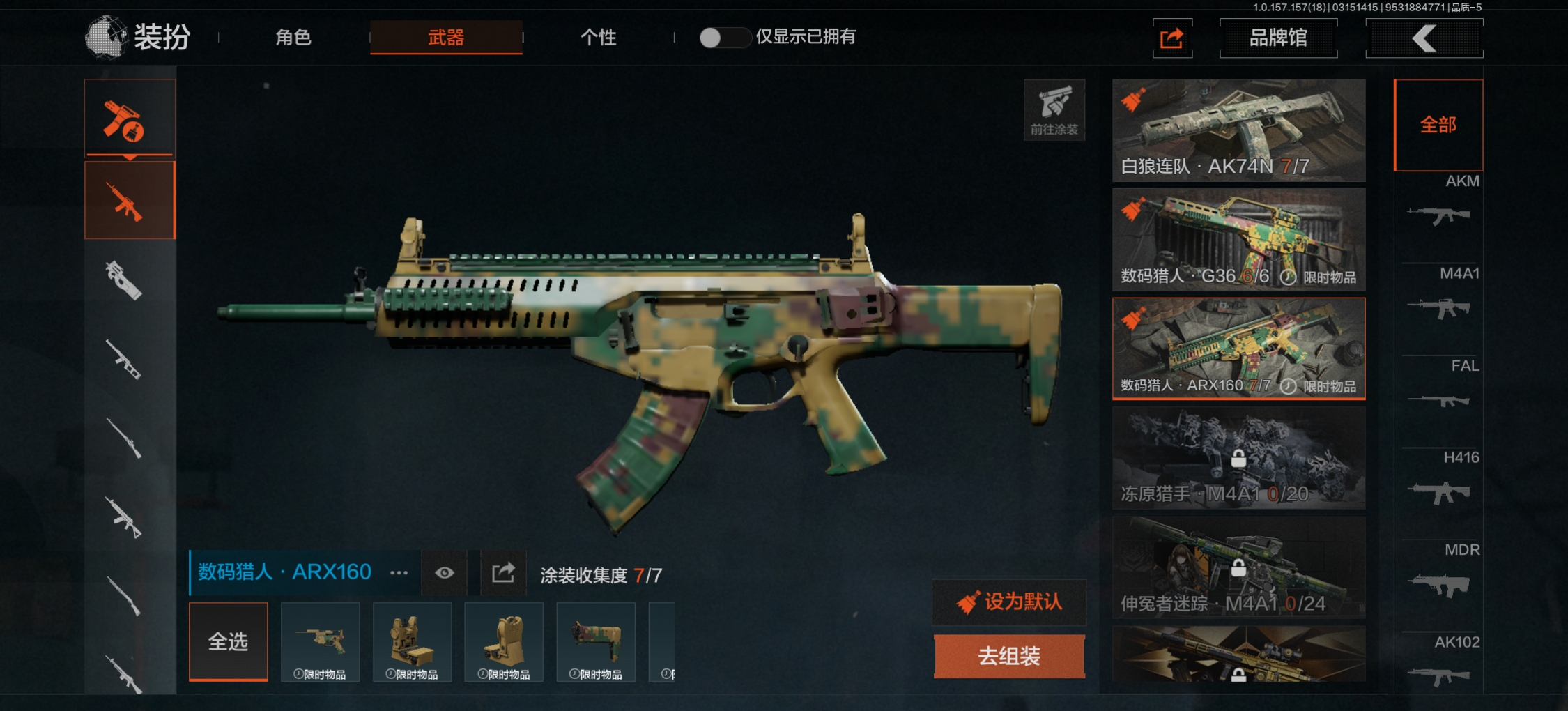Toggle eye preview icon for ARX160
Image resolution: width=1568 pixels, height=711 pixels.
coord(445,573)
